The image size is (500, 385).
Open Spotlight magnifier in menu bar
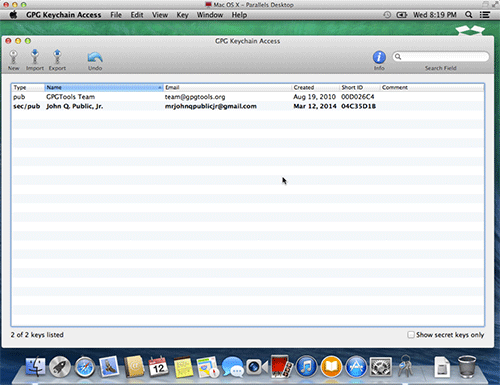(x=469, y=15)
